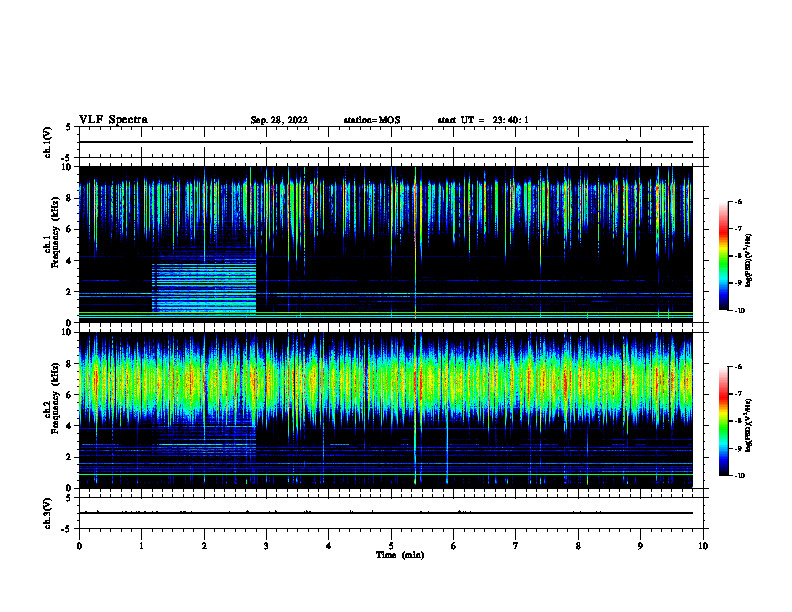Click the ch.2 color bar "-10" label
The image size is (792, 612).
pos(739,476)
